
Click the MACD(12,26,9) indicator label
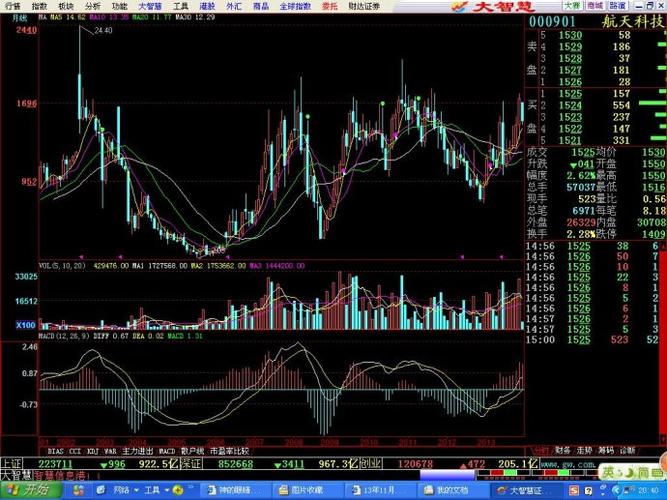click(x=64, y=336)
